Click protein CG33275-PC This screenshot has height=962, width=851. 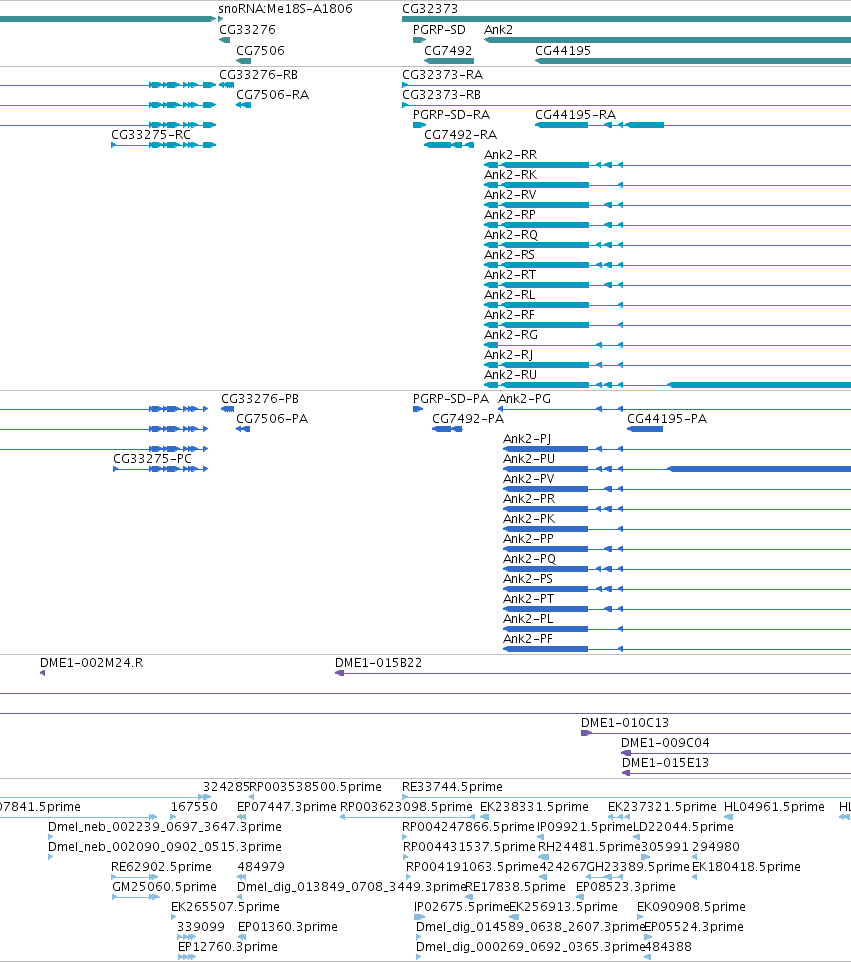coord(152,458)
